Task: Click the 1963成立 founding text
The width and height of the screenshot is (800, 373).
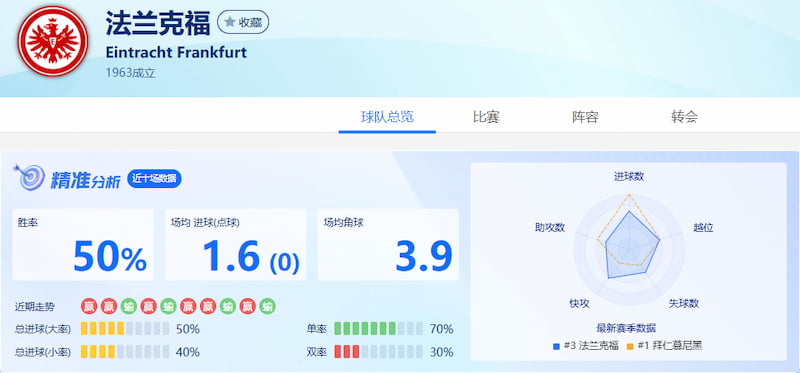Action: click(130, 73)
